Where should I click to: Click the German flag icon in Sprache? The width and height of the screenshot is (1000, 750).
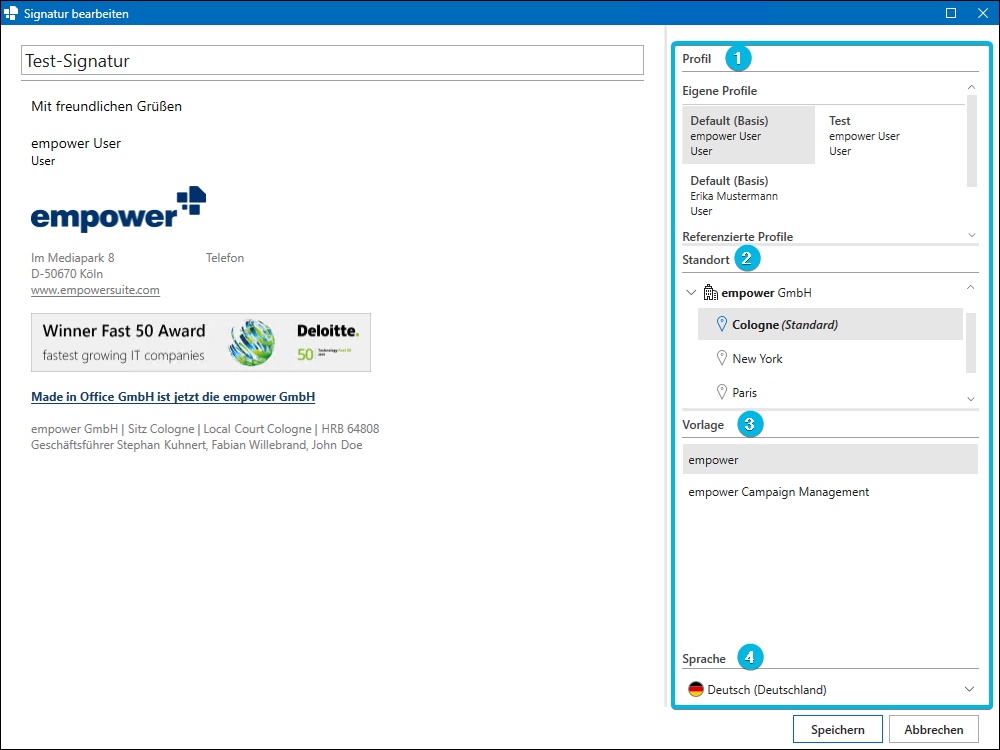tap(696, 689)
